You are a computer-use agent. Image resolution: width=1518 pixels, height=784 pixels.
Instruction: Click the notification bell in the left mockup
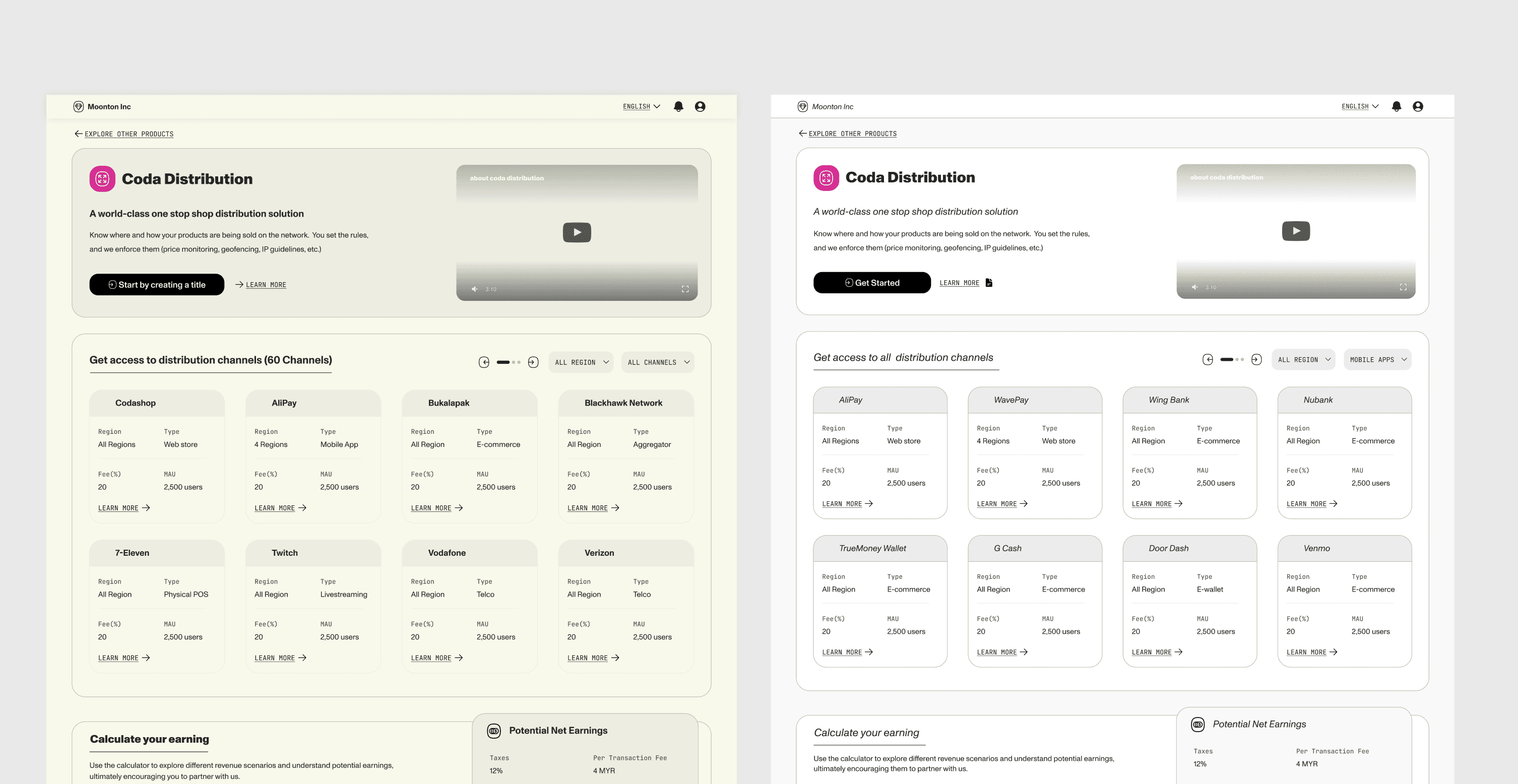click(x=678, y=107)
